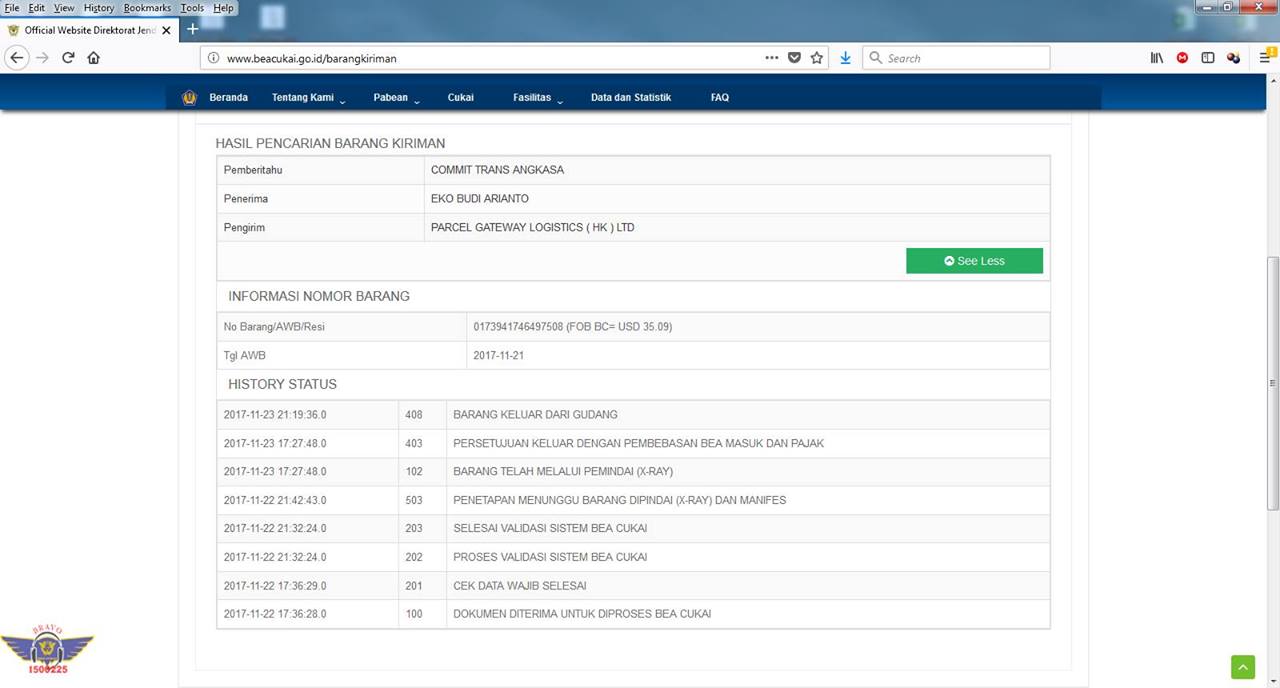1280x688 pixels.
Task: Expand the Fasilitas navigation dropdown
Action: (x=538, y=98)
